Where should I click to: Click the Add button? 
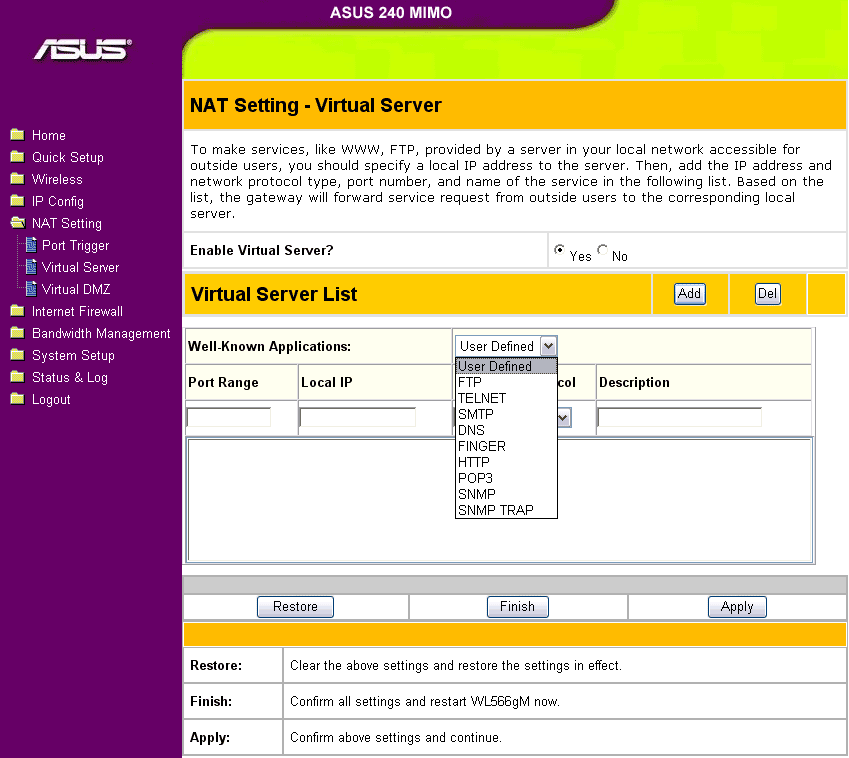(689, 293)
